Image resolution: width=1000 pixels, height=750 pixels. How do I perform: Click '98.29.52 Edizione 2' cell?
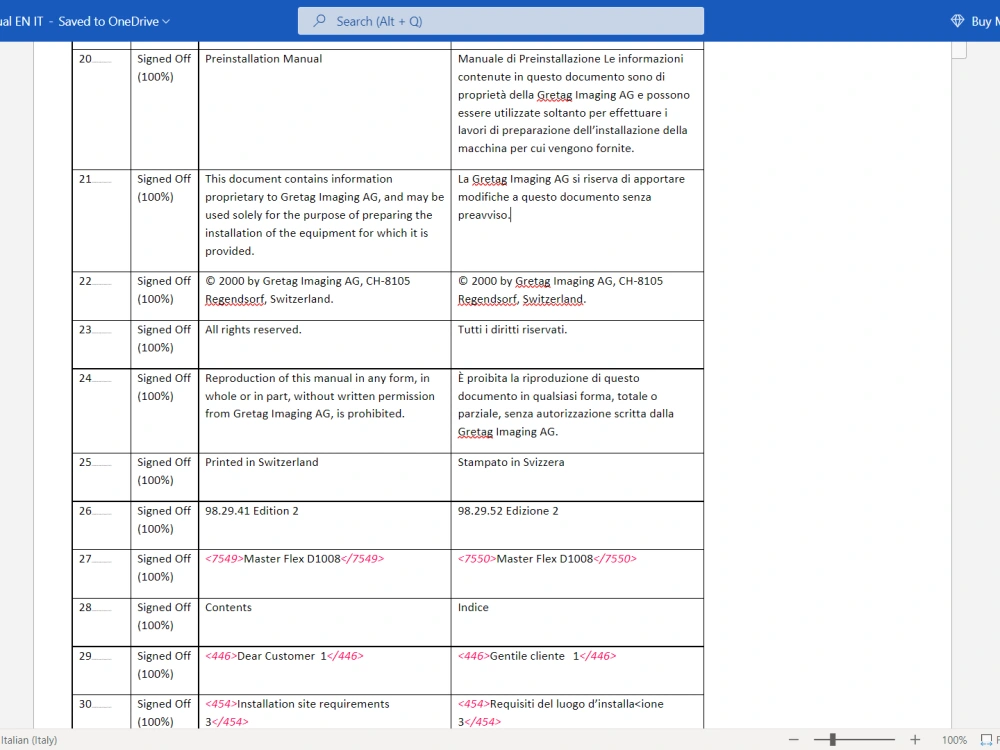pyautogui.click(x=577, y=526)
